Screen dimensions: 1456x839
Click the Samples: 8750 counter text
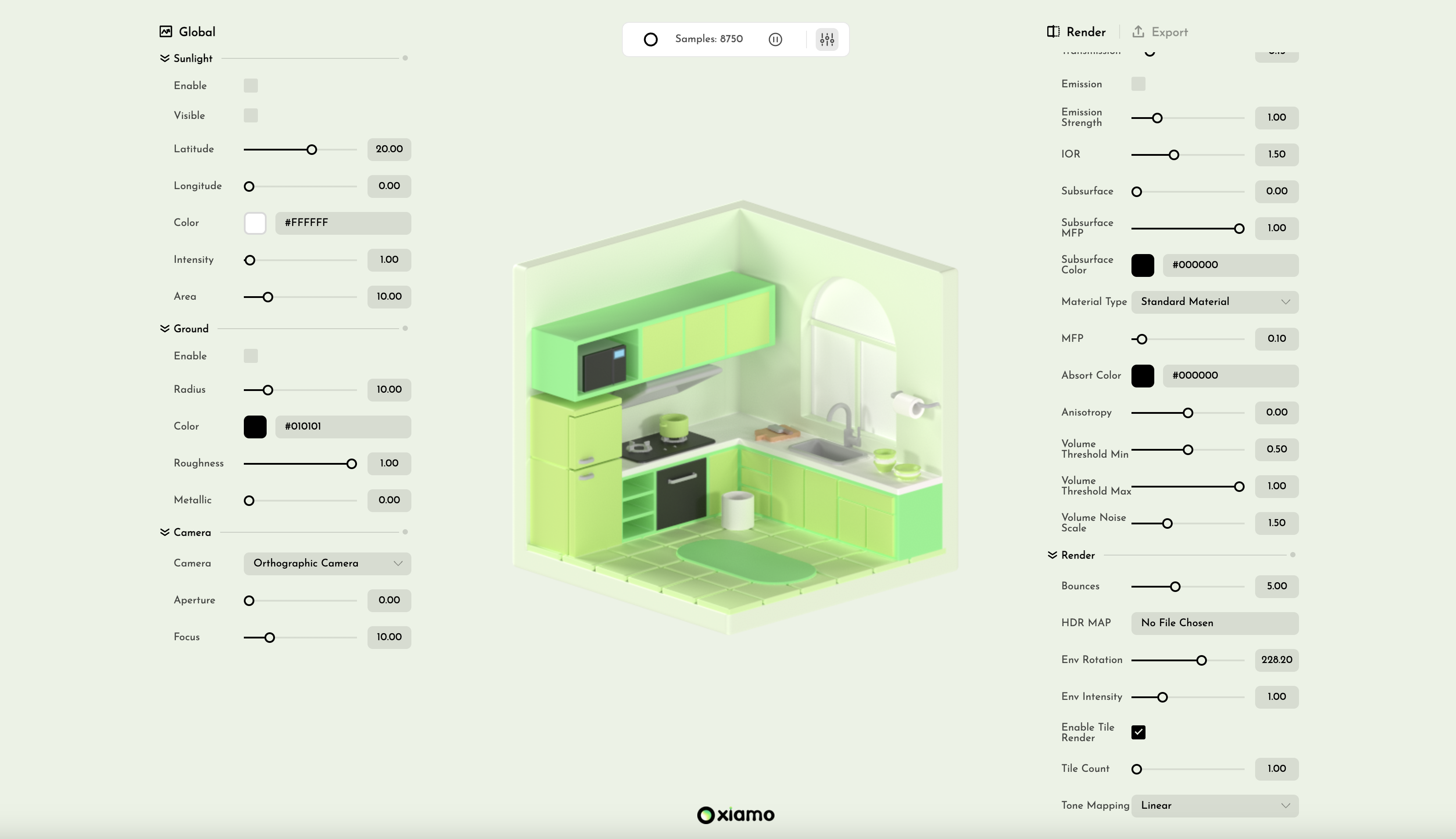tap(709, 39)
